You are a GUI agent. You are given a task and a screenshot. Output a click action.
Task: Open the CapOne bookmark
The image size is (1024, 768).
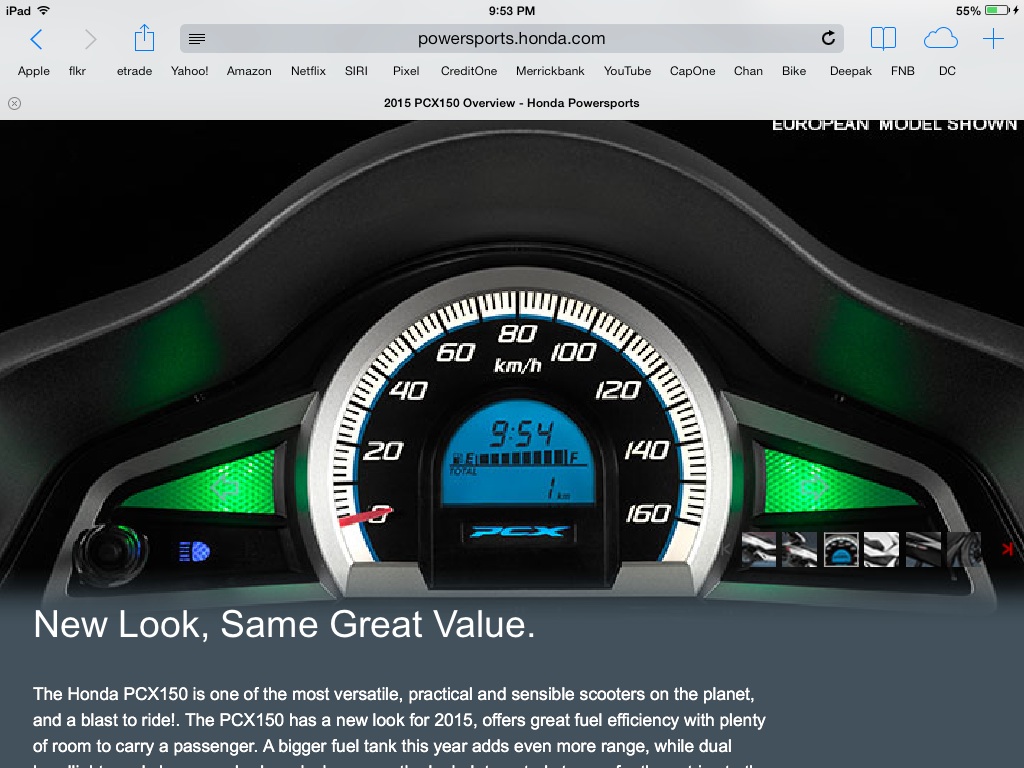coord(692,71)
